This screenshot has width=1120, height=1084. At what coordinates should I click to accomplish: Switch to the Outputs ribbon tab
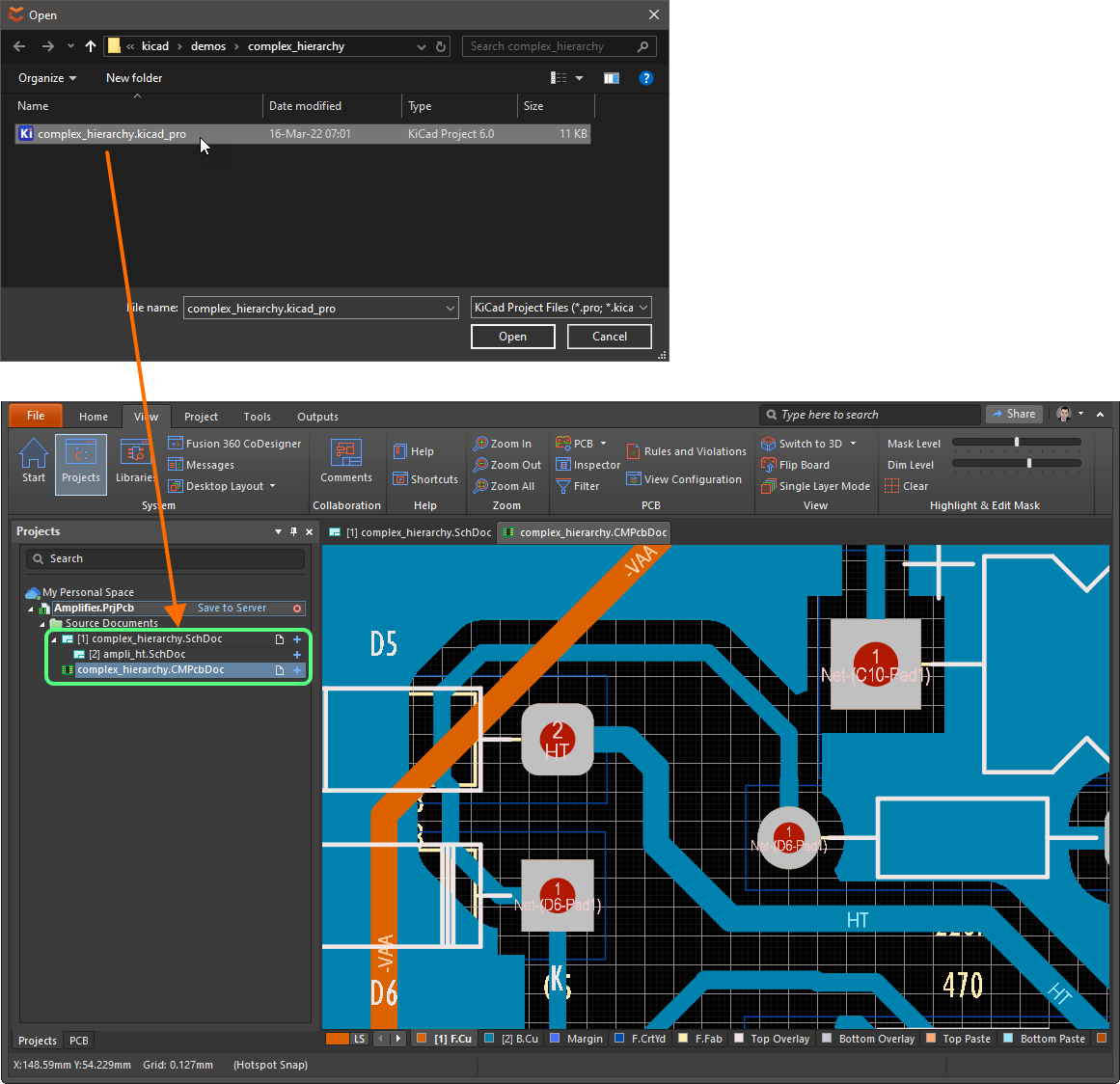[317, 417]
